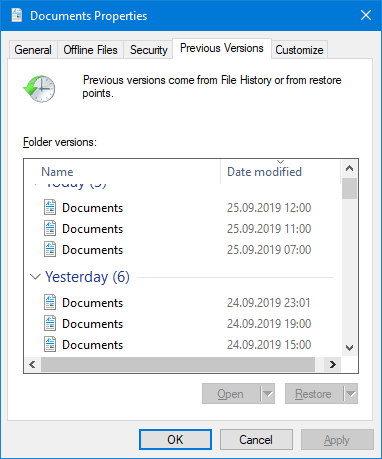Collapse the Yesterday (6) group chevron
The height and width of the screenshot is (459, 382).
click(35, 277)
